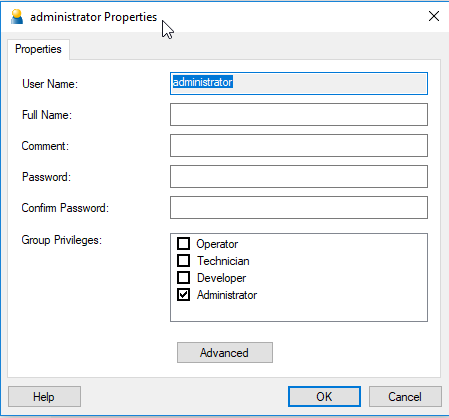Image resolution: width=449 pixels, height=418 pixels.
Task: Focus the User Name field
Action: (x=299, y=83)
